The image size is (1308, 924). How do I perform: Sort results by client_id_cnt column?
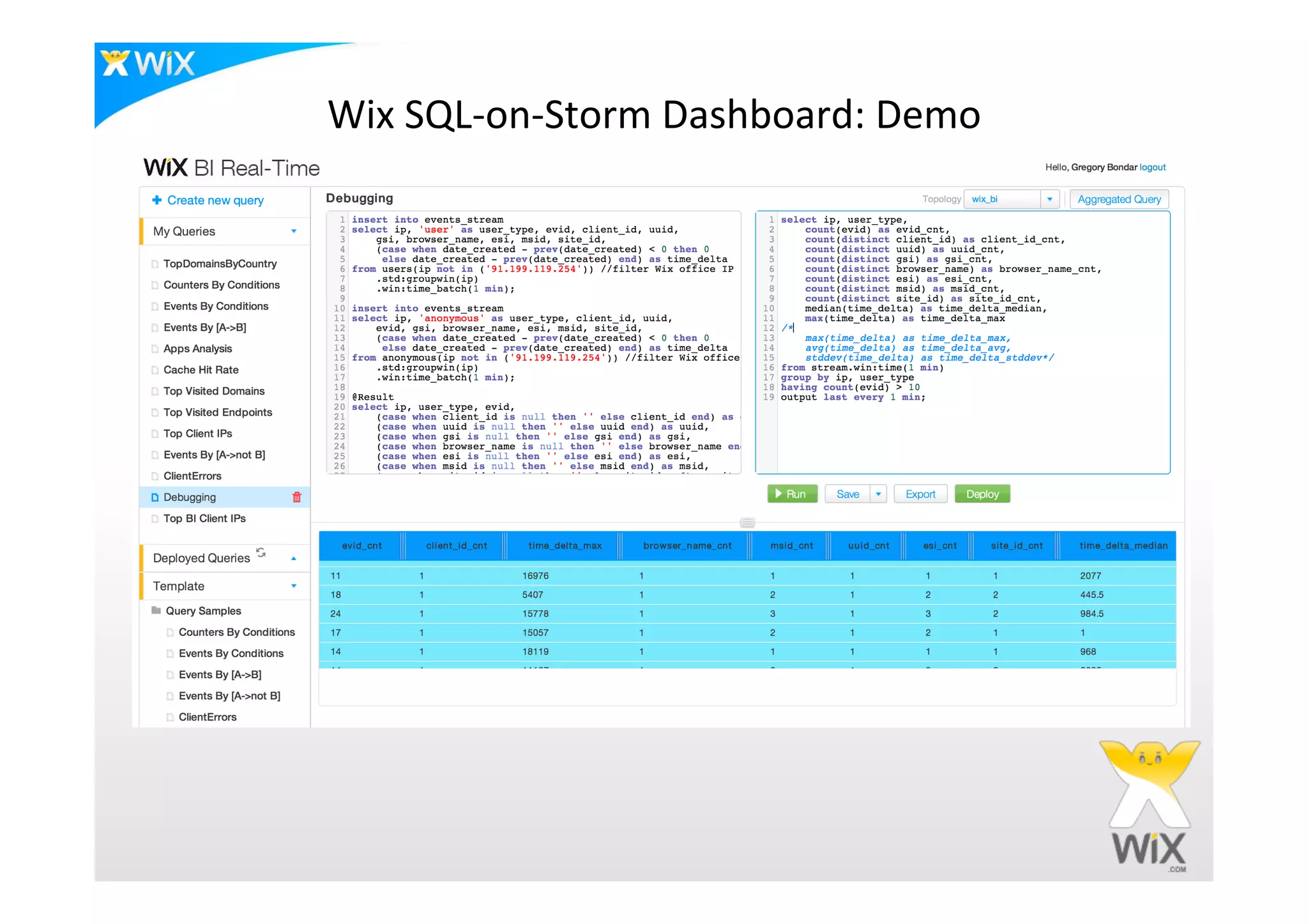(456, 546)
